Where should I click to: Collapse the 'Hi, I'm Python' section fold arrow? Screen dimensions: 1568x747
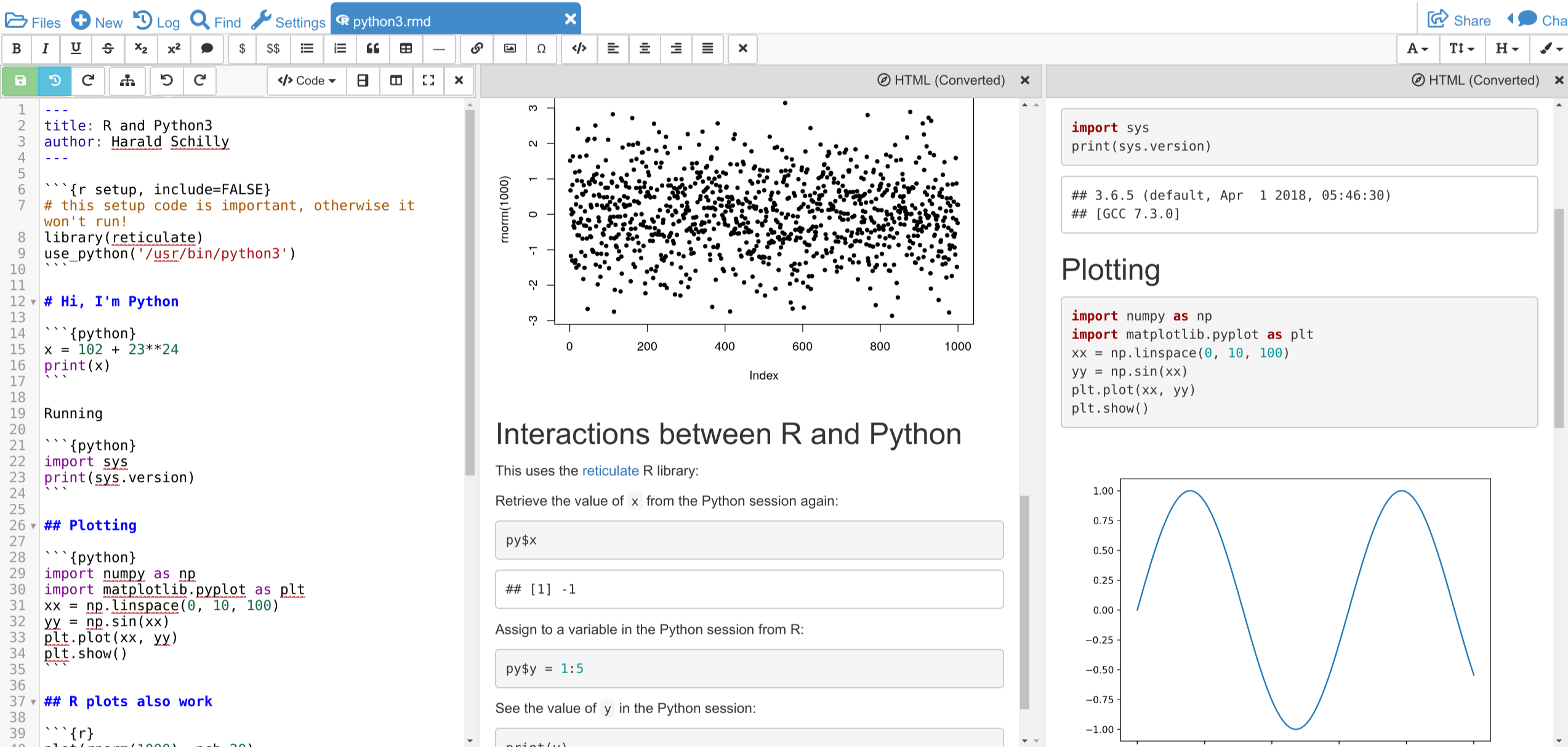[x=33, y=302]
